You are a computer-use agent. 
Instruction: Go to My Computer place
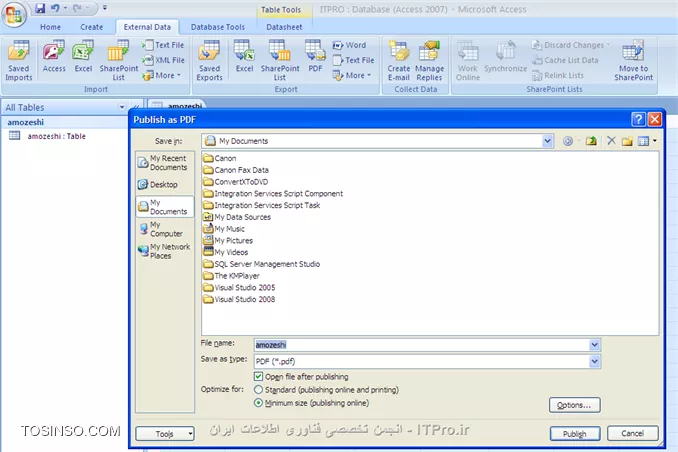pyautogui.click(x=163, y=229)
